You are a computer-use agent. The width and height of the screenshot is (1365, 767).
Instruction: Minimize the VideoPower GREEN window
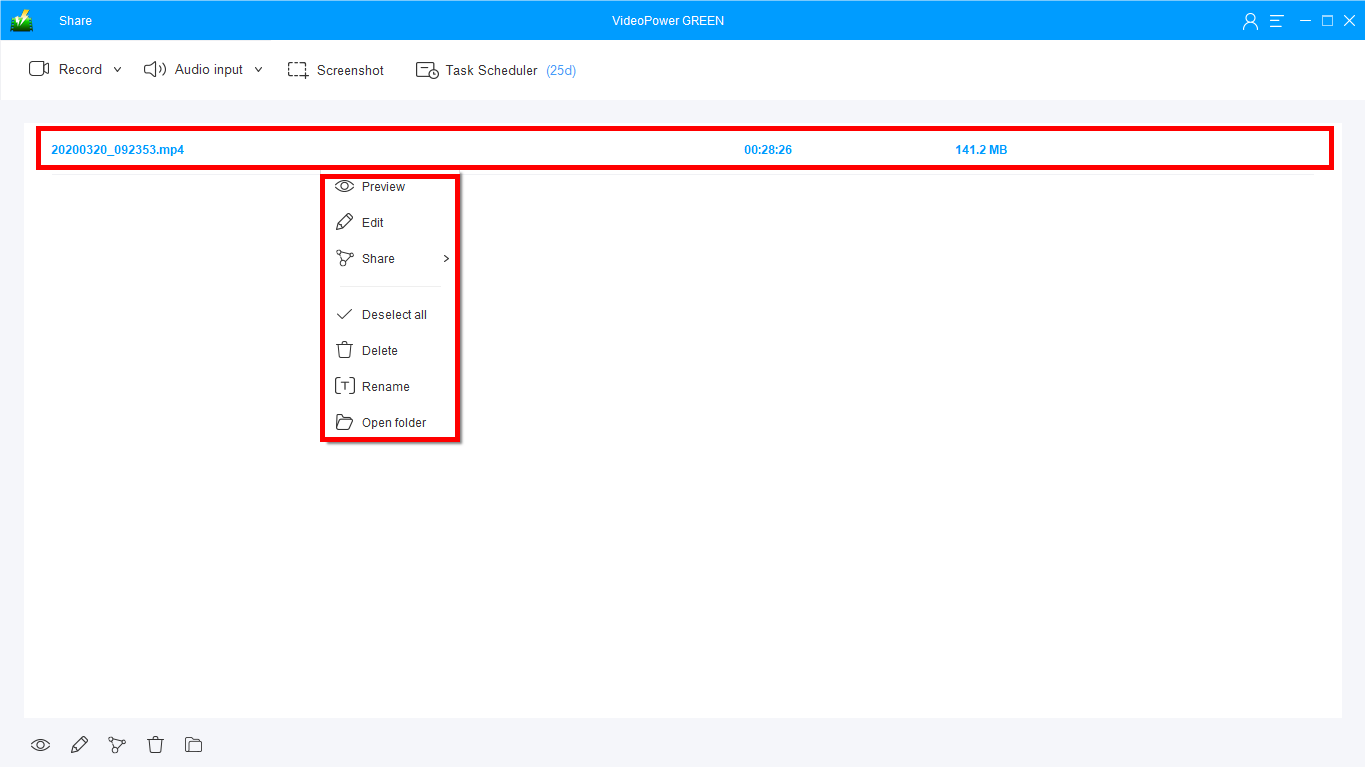[x=1306, y=21]
